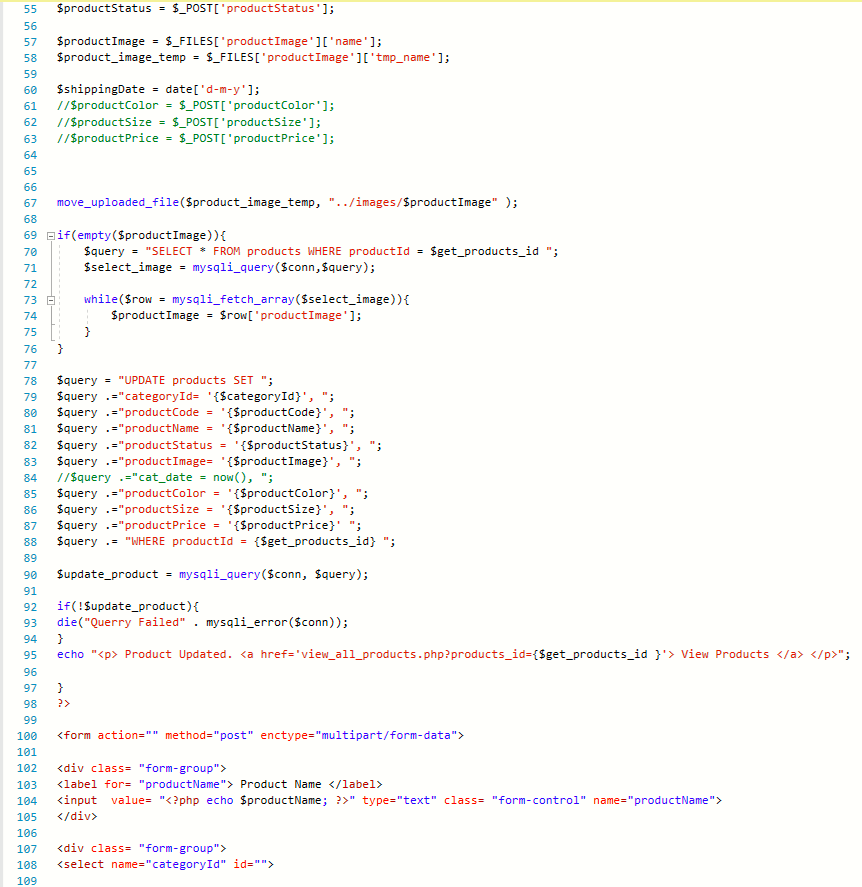Collapse the while loop fold marker

coord(50,300)
